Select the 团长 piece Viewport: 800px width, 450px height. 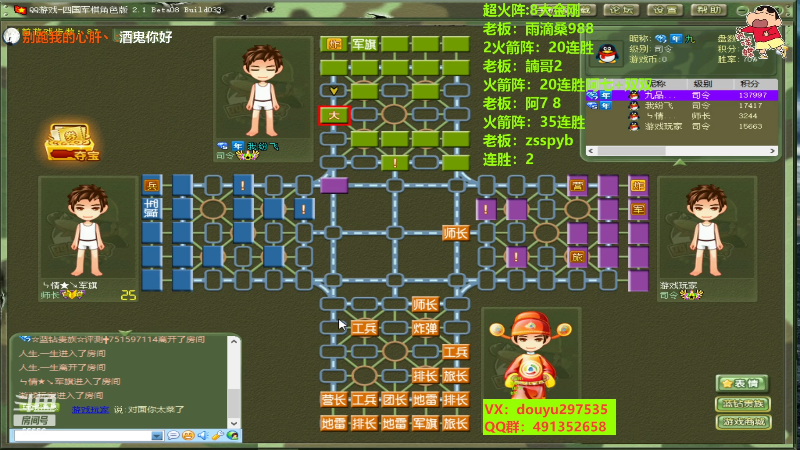click(x=394, y=399)
